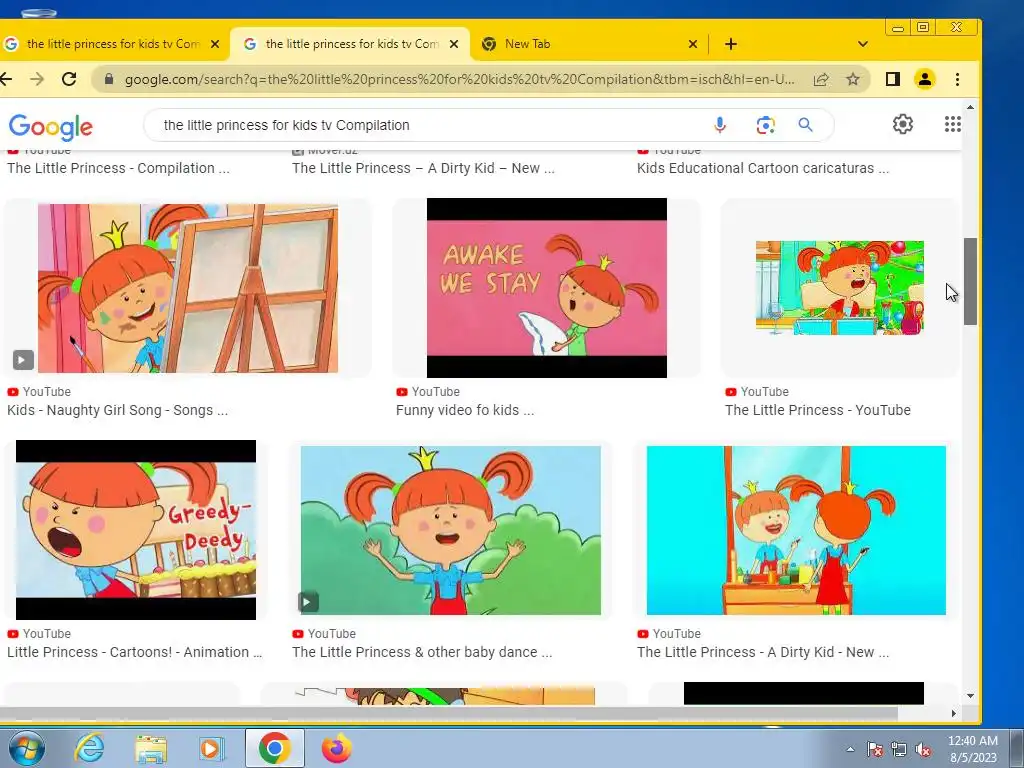Open the Dirty Kid mirror thumbnail

pos(796,530)
